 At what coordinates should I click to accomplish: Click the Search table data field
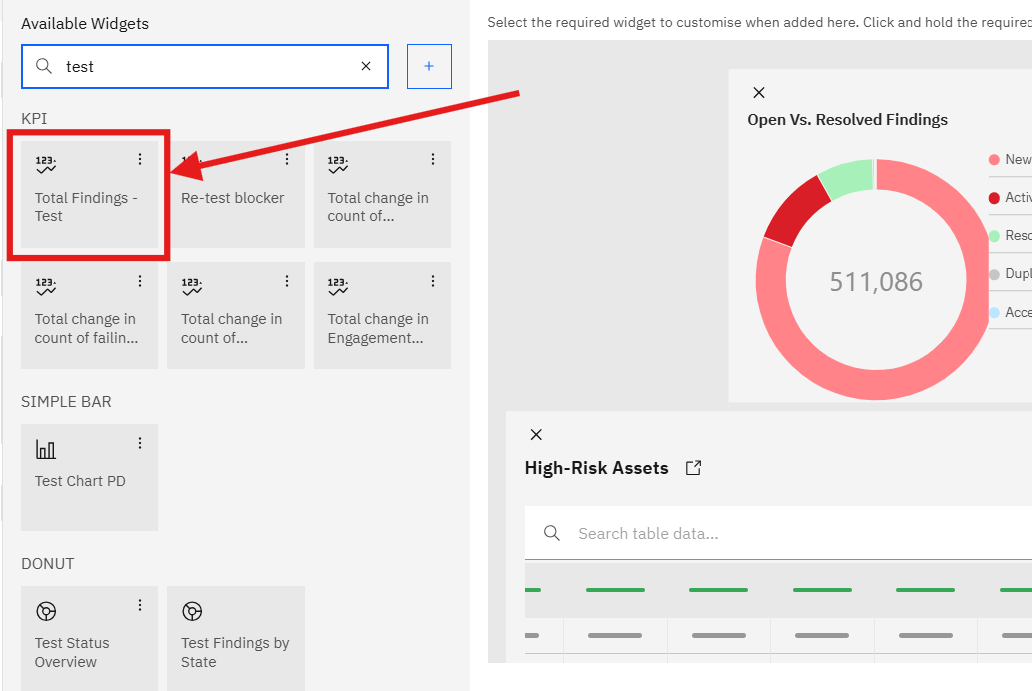[x=779, y=533]
